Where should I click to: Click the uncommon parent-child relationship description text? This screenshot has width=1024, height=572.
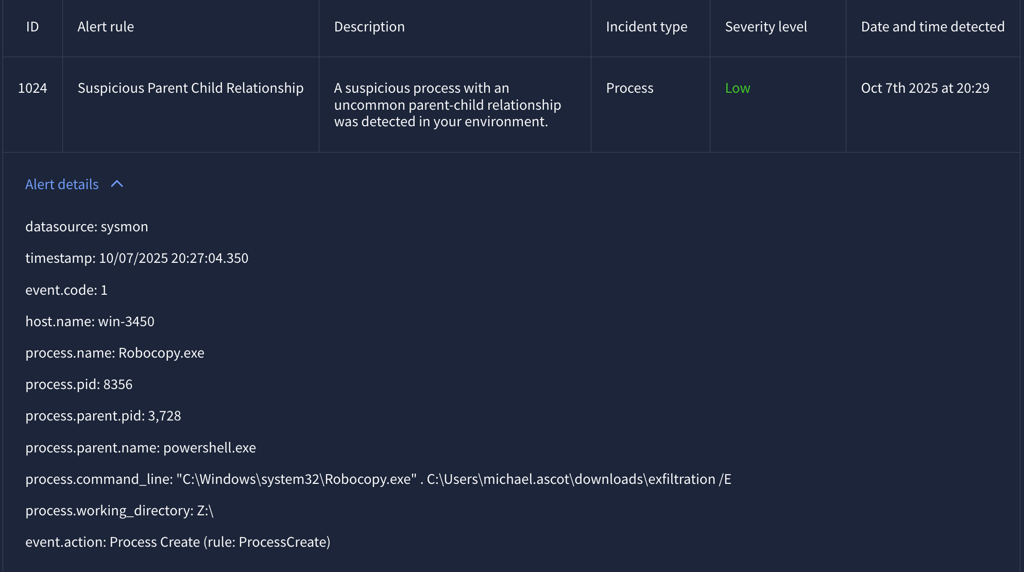[447, 105]
